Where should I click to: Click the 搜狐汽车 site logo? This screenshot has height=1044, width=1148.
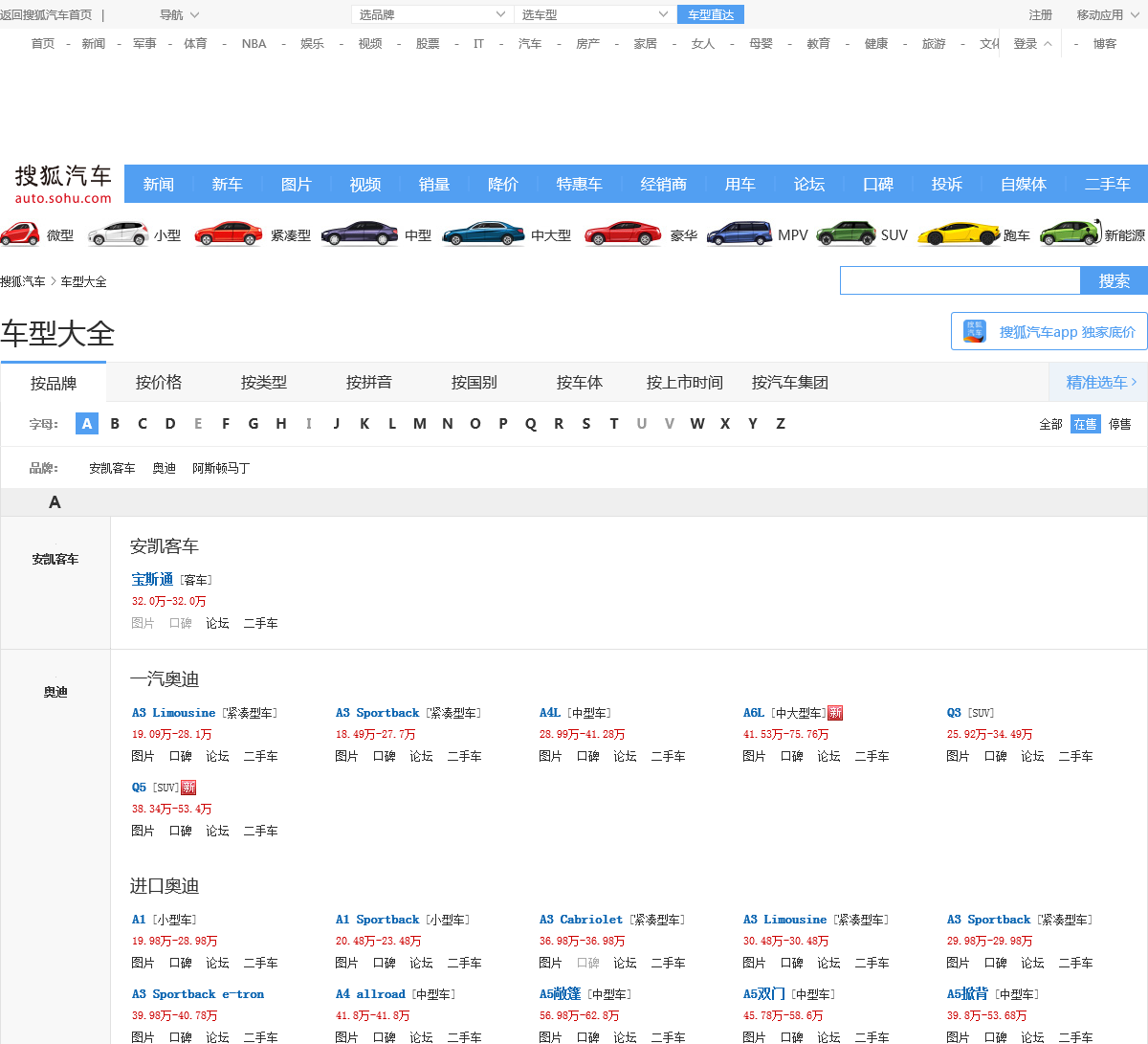[x=63, y=183]
